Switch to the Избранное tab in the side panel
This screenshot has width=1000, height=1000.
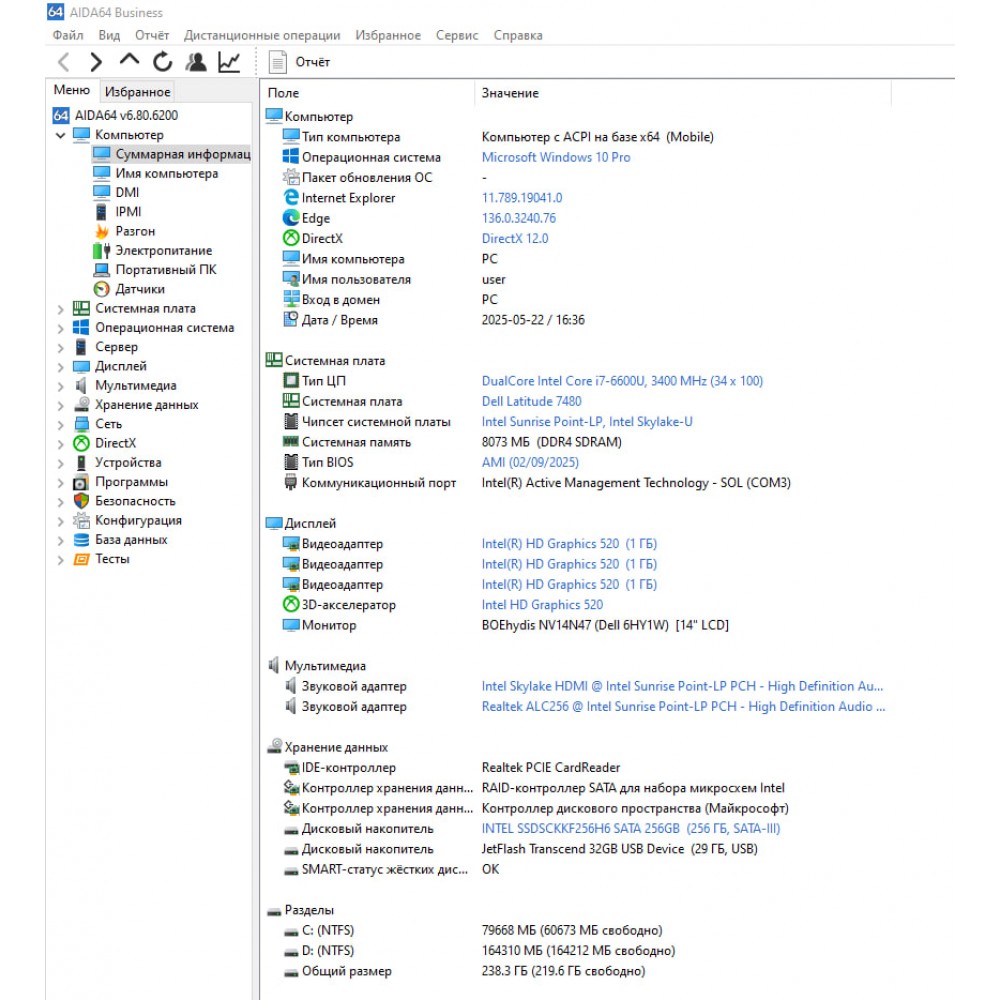pyautogui.click(x=137, y=92)
